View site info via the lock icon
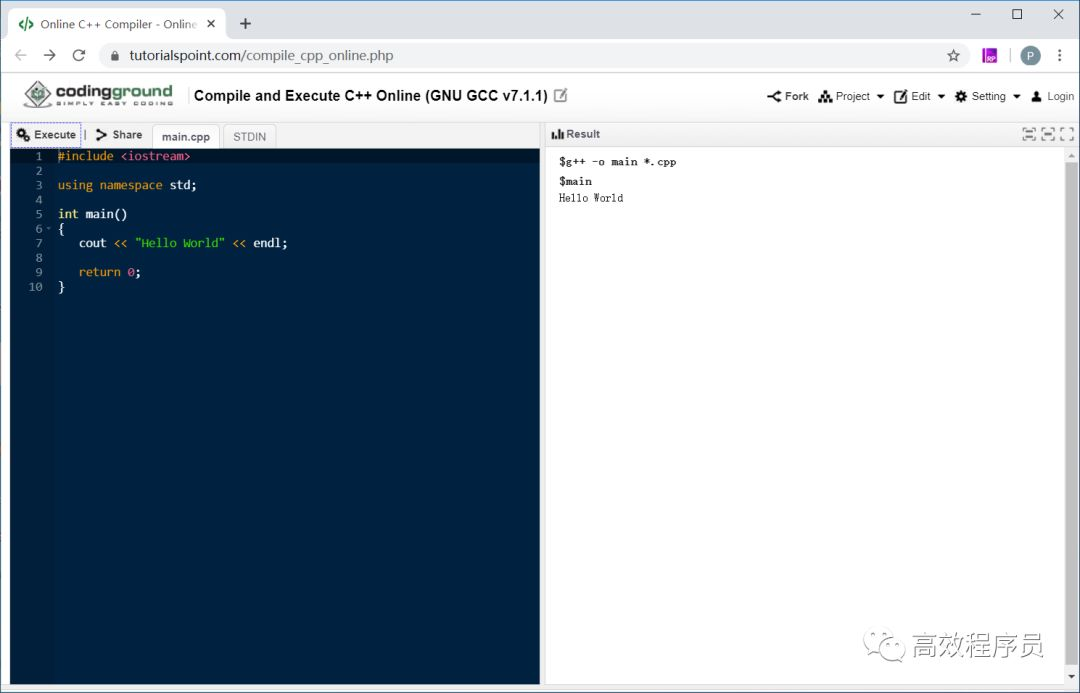1080x693 pixels. tap(114, 56)
